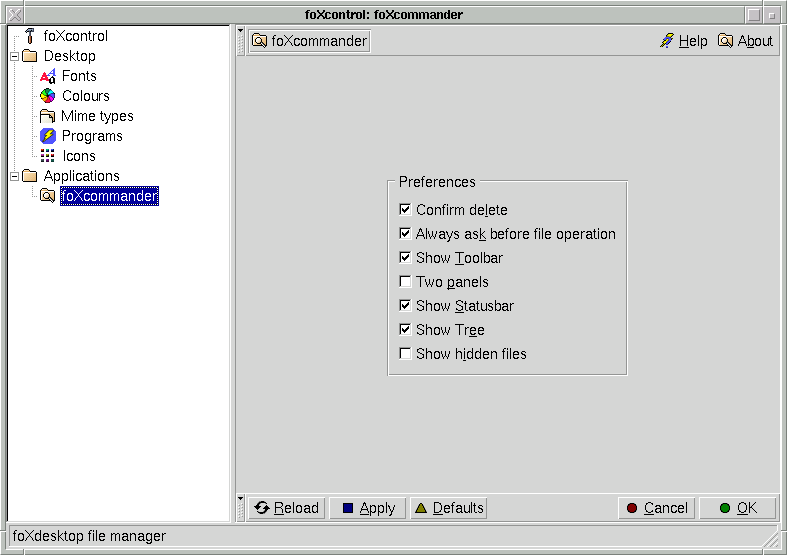This screenshot has height=555, width=787.
Task: Click Apply button label
Action: [x=377, y=508]
